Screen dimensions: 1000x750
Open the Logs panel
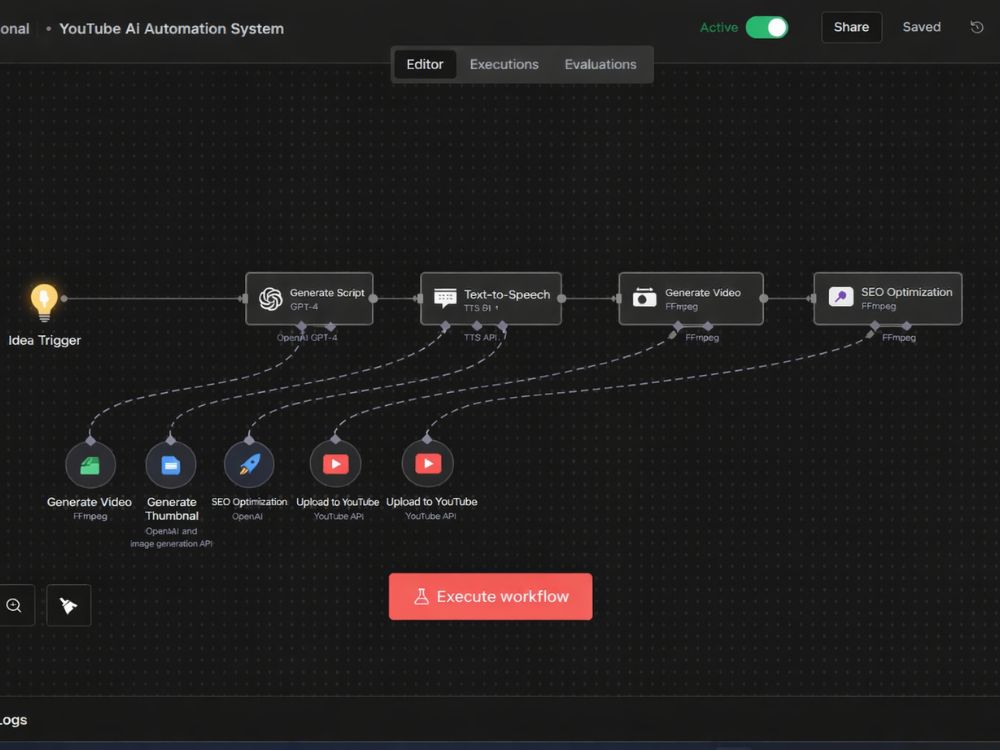[x=13, y=719]
